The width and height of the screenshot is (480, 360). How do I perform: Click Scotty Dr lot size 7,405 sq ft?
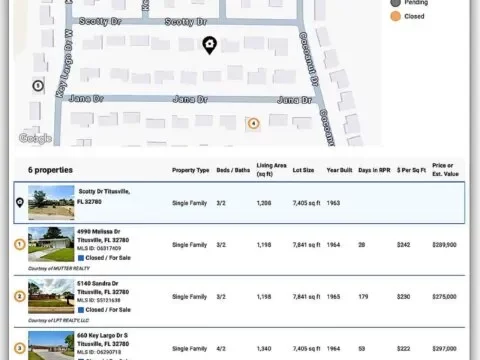(307, 203)
